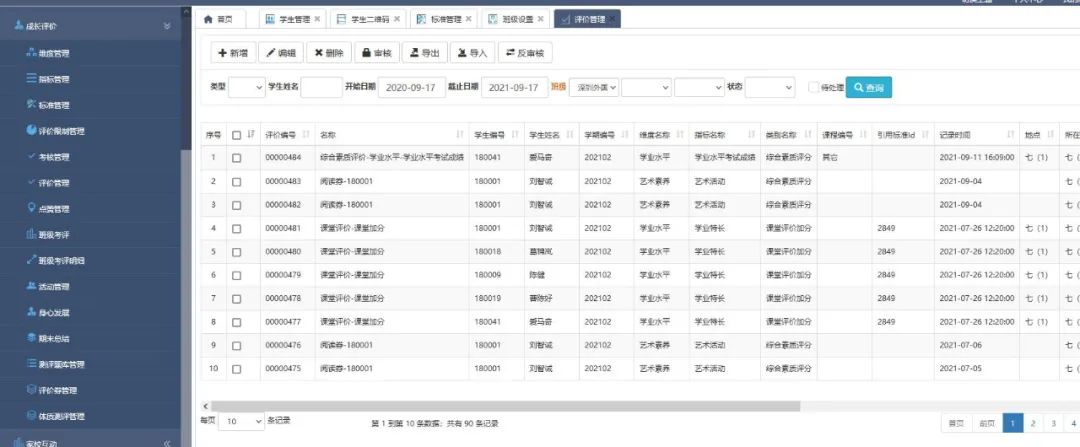Open the 状态 dropdown filter

(769, 88)
